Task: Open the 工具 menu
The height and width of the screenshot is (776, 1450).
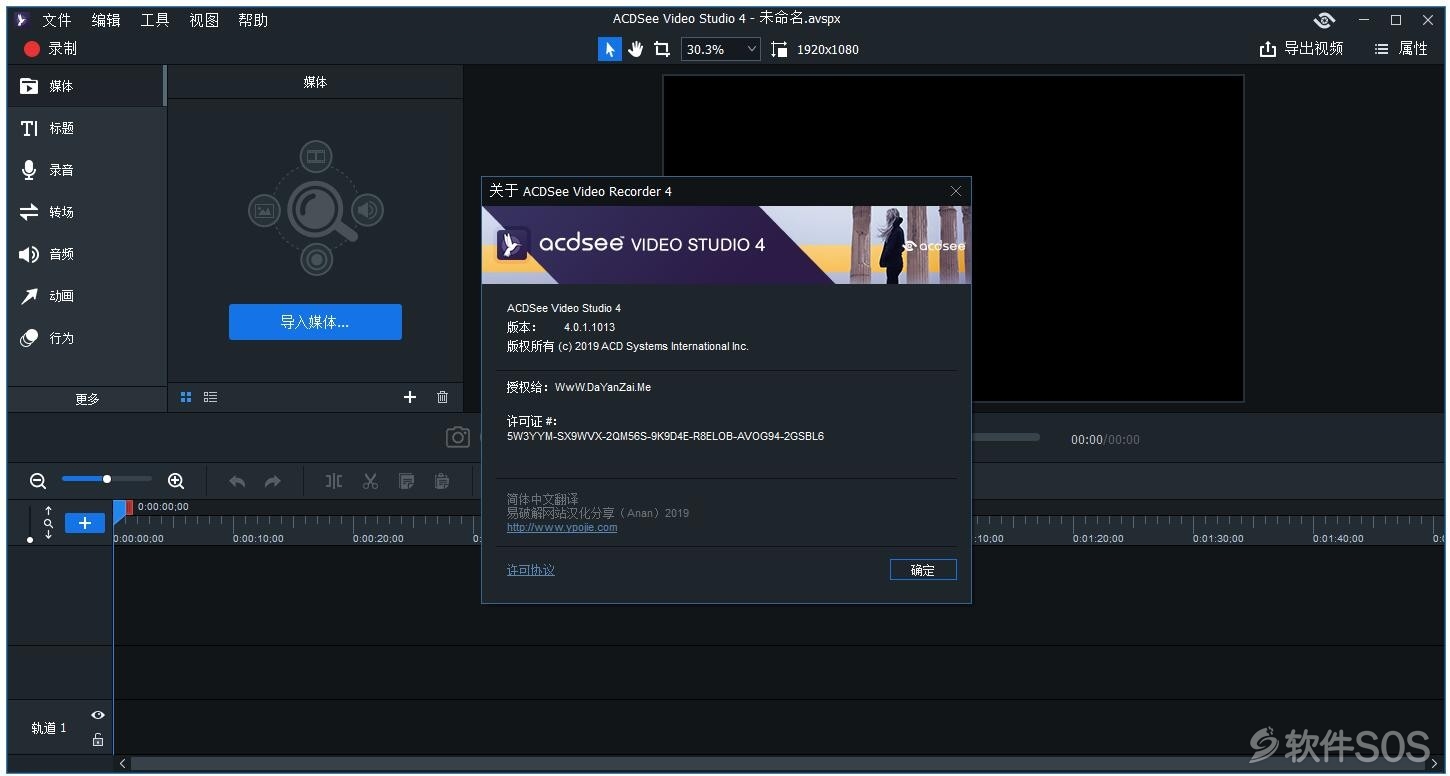Action: pyautogui.click(x=155, y=20)
